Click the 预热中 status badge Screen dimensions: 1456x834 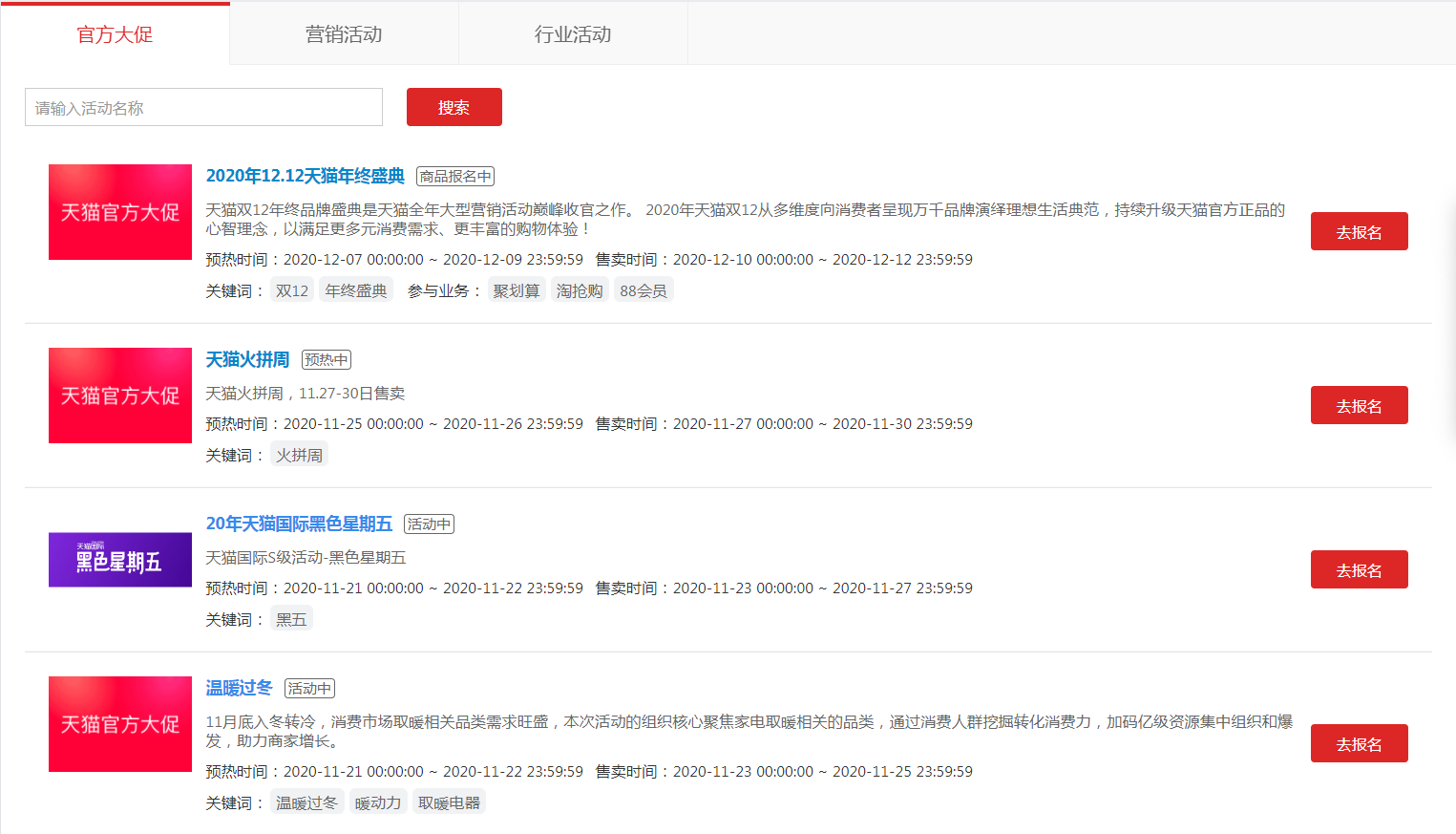(327, 360)
